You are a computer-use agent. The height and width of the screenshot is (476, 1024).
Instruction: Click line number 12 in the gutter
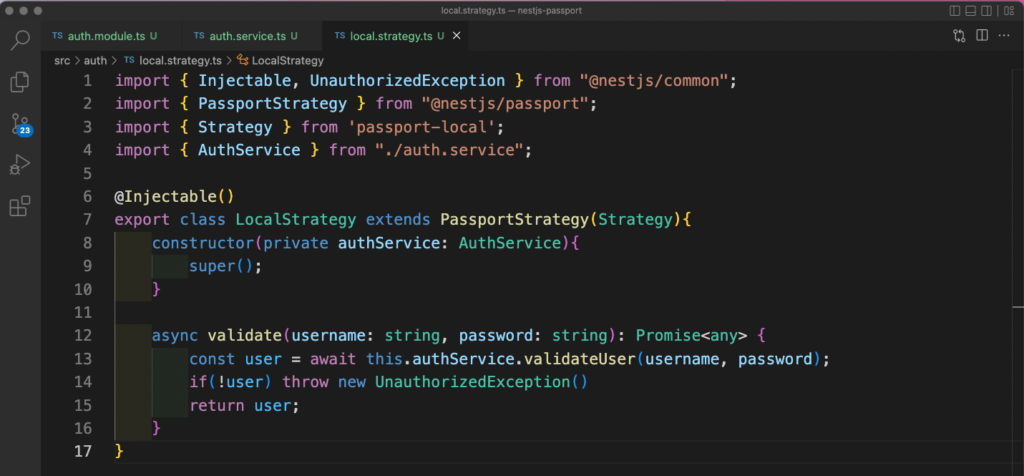[85, 335]
